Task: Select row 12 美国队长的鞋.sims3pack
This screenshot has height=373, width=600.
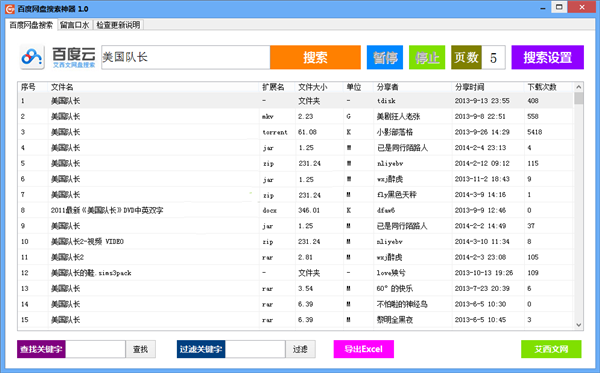Action: (295, 273)
